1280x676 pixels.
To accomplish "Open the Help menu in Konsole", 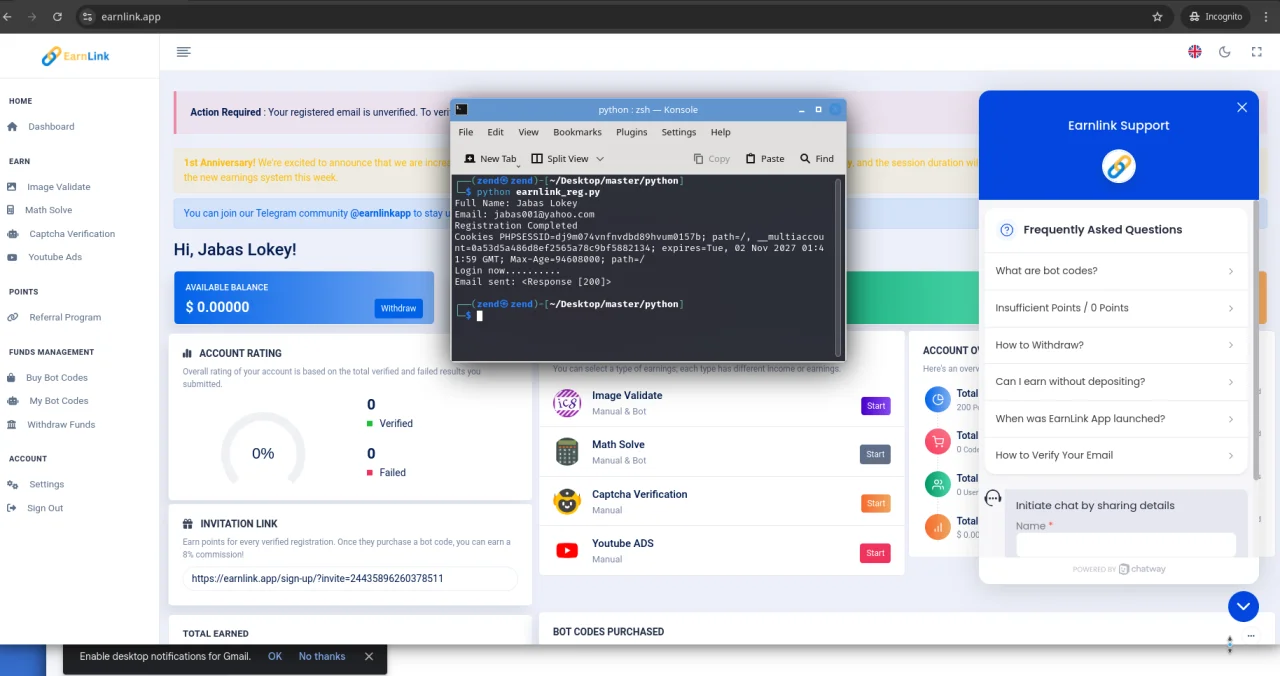I will (x=721, y=132).
